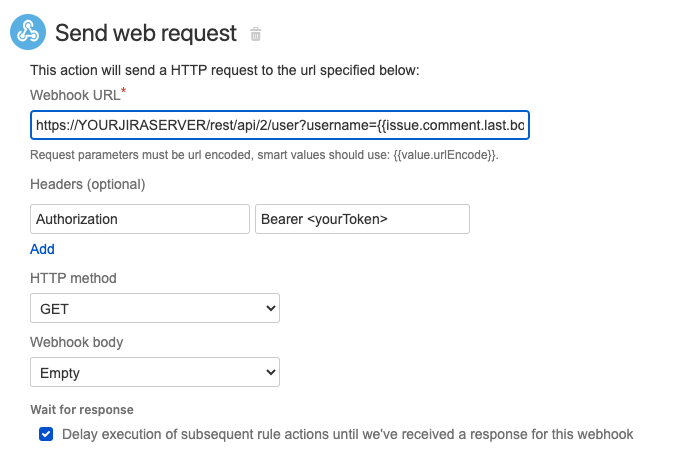Click the Bearer token header value field
This screenshot has width=684, height=458.
362,219
